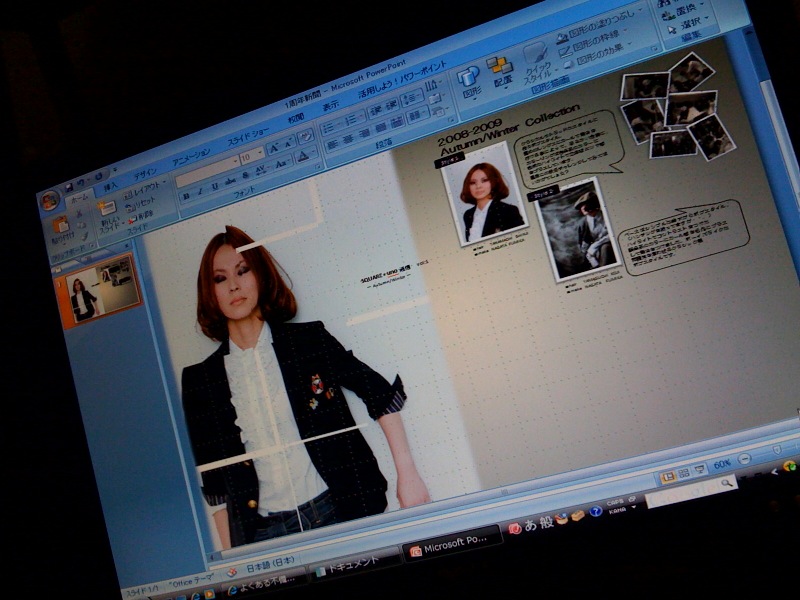Open the Change Case (Aa) dropdown
800x600 pixels.
[x=281, y=164]
